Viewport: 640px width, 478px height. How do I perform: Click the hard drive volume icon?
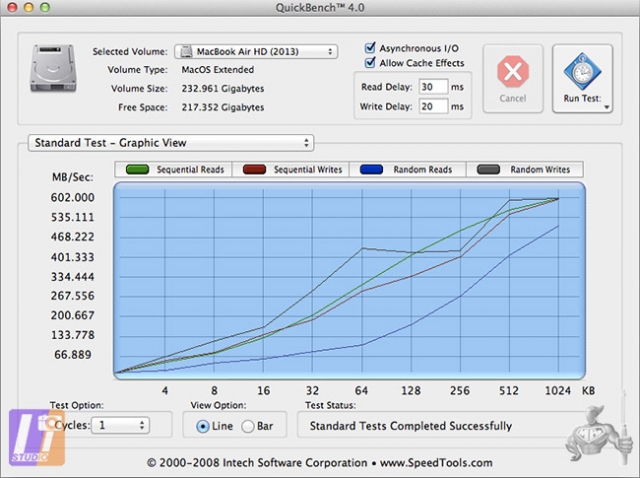point(53,68)
